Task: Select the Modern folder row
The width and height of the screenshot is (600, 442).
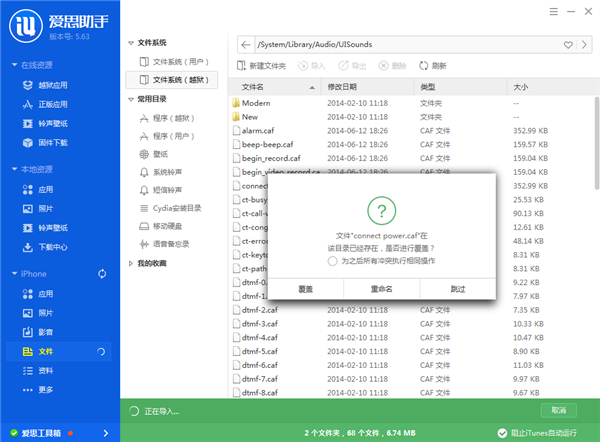Action: (x=411, y=103)
